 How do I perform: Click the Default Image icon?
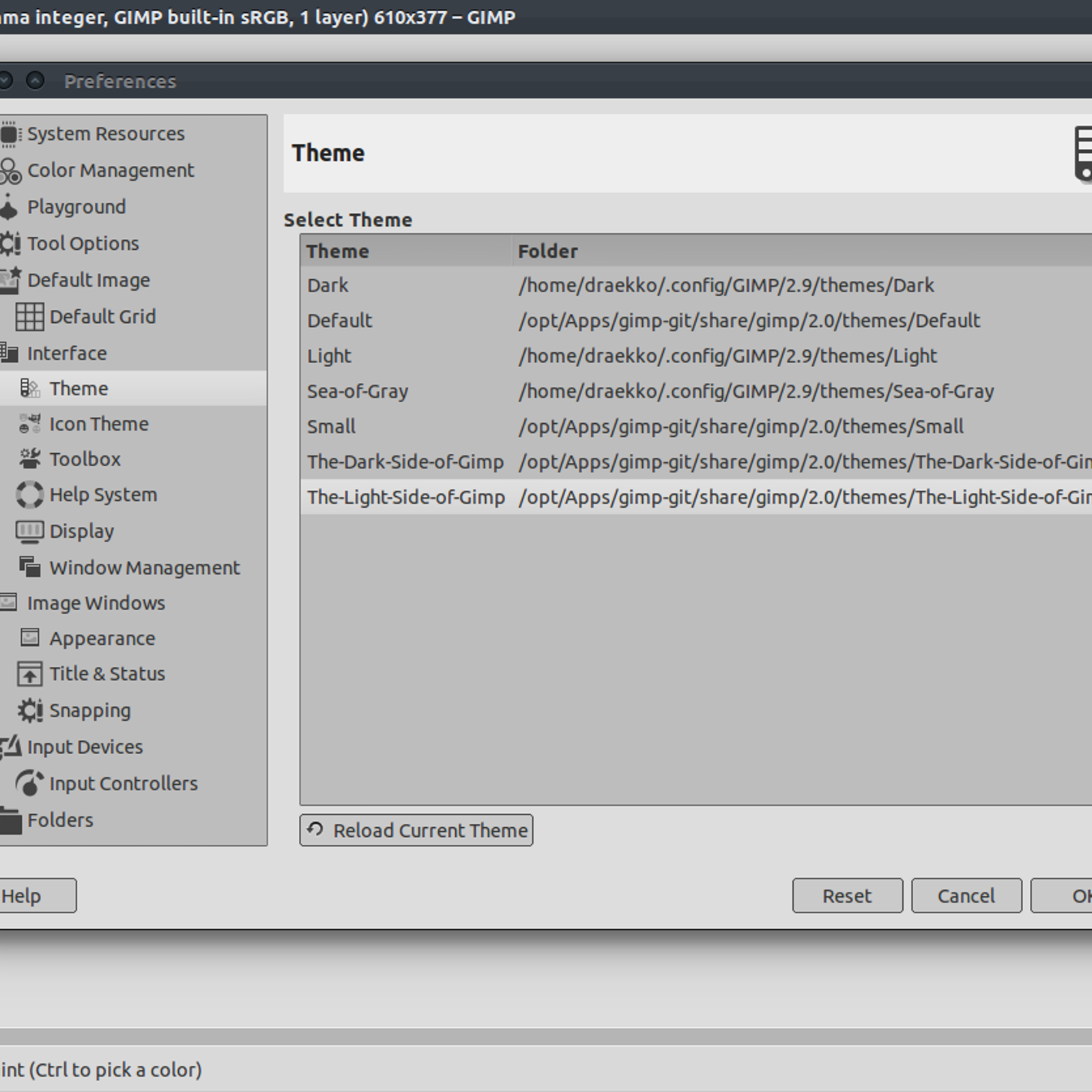click(x=10, y=281)
